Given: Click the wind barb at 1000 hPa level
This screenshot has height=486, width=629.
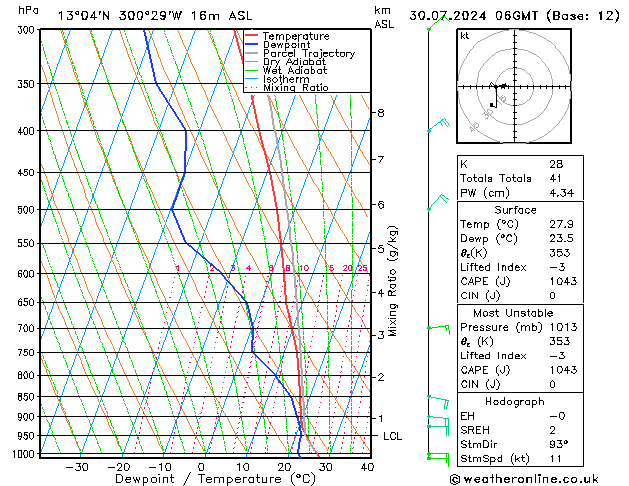Looking at the screenshot, I should tap(438, 457).
